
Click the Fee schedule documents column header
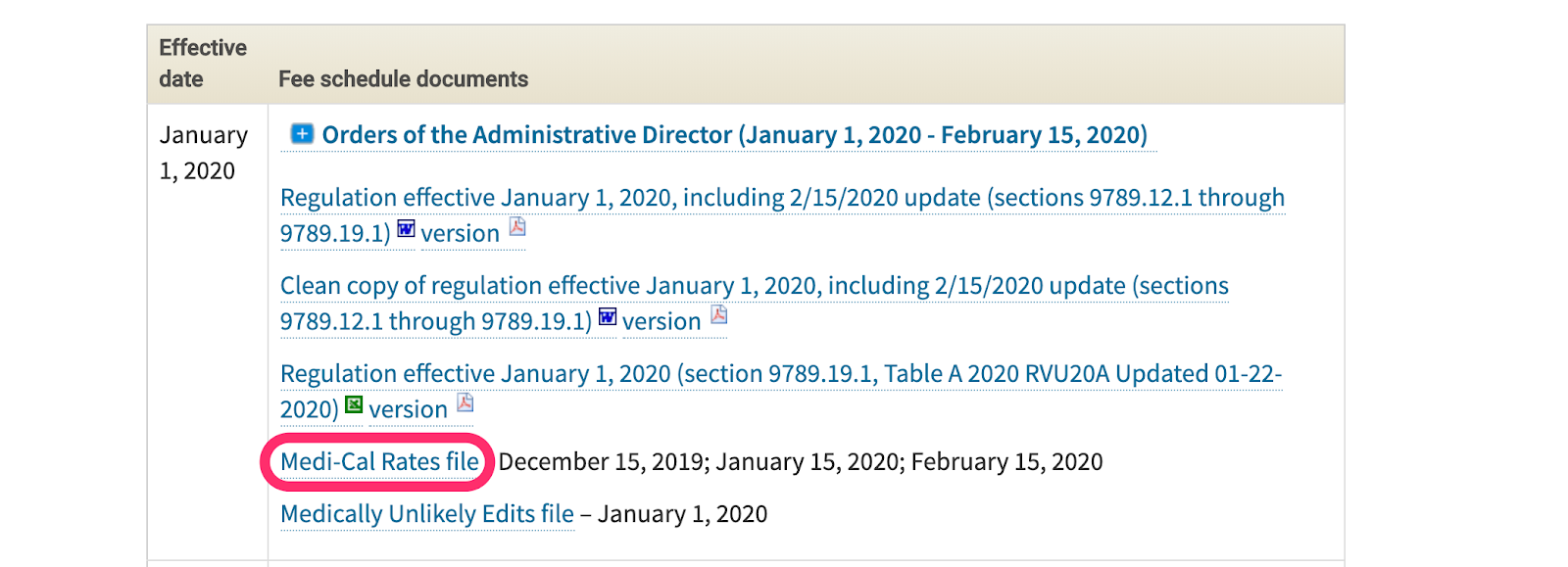[404, 79]
